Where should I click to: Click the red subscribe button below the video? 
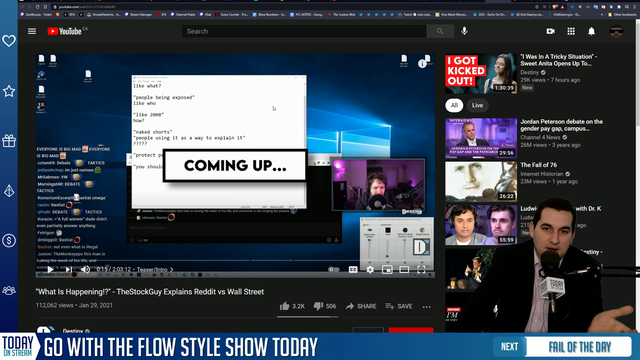click(411, 330)
